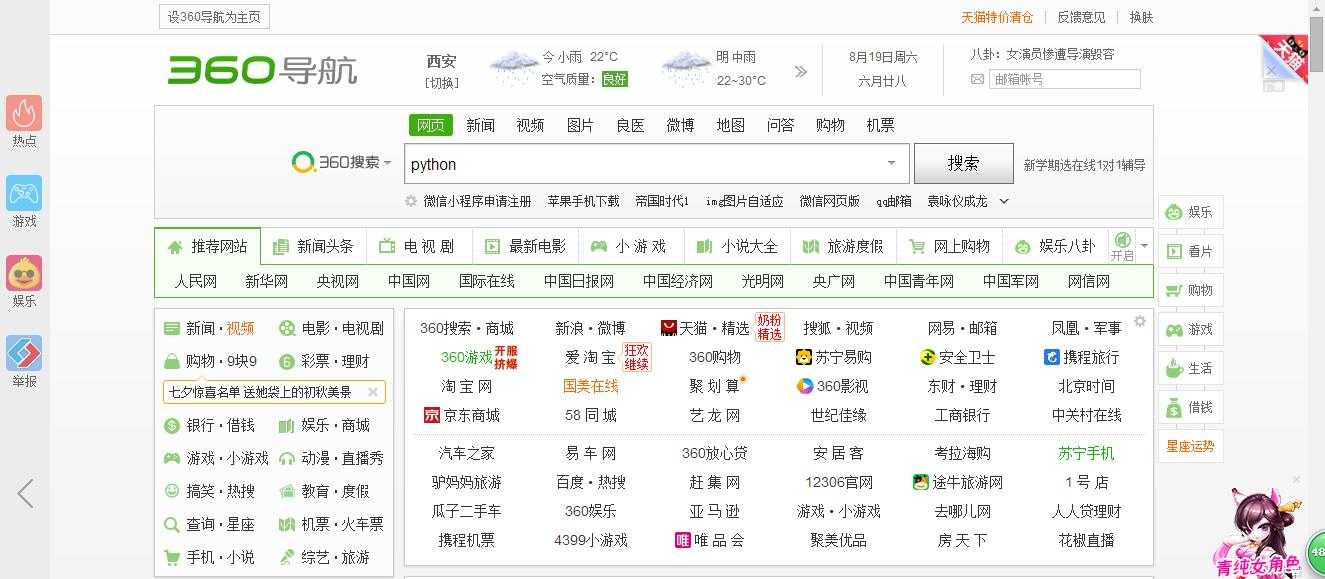The width and height of the screenshot is (1325, 579).
Task: Click today's rainy weather icon
Action: pyautogui.click(x=514, y=68)
